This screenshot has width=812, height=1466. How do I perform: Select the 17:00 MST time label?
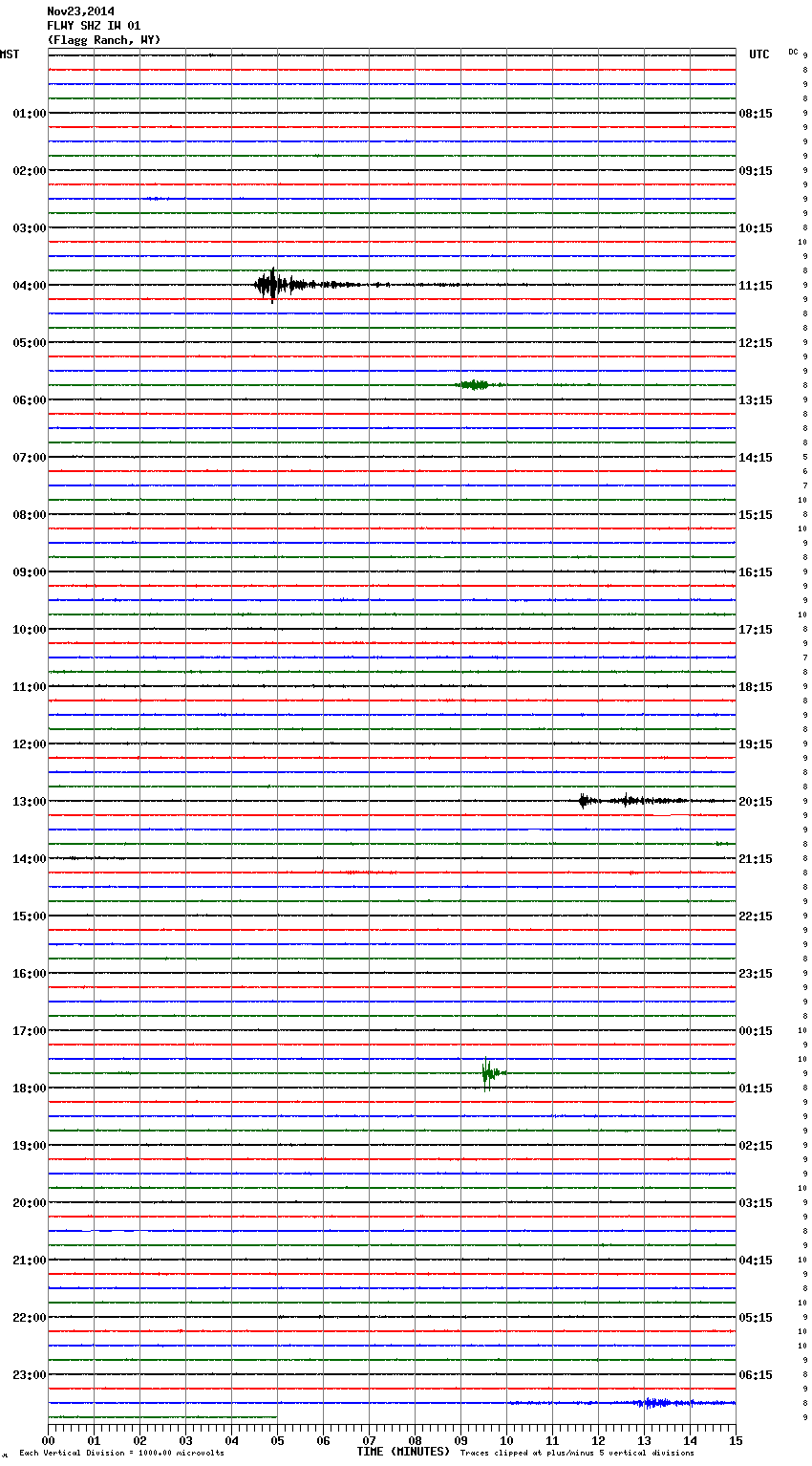(x=30, y=1031)
